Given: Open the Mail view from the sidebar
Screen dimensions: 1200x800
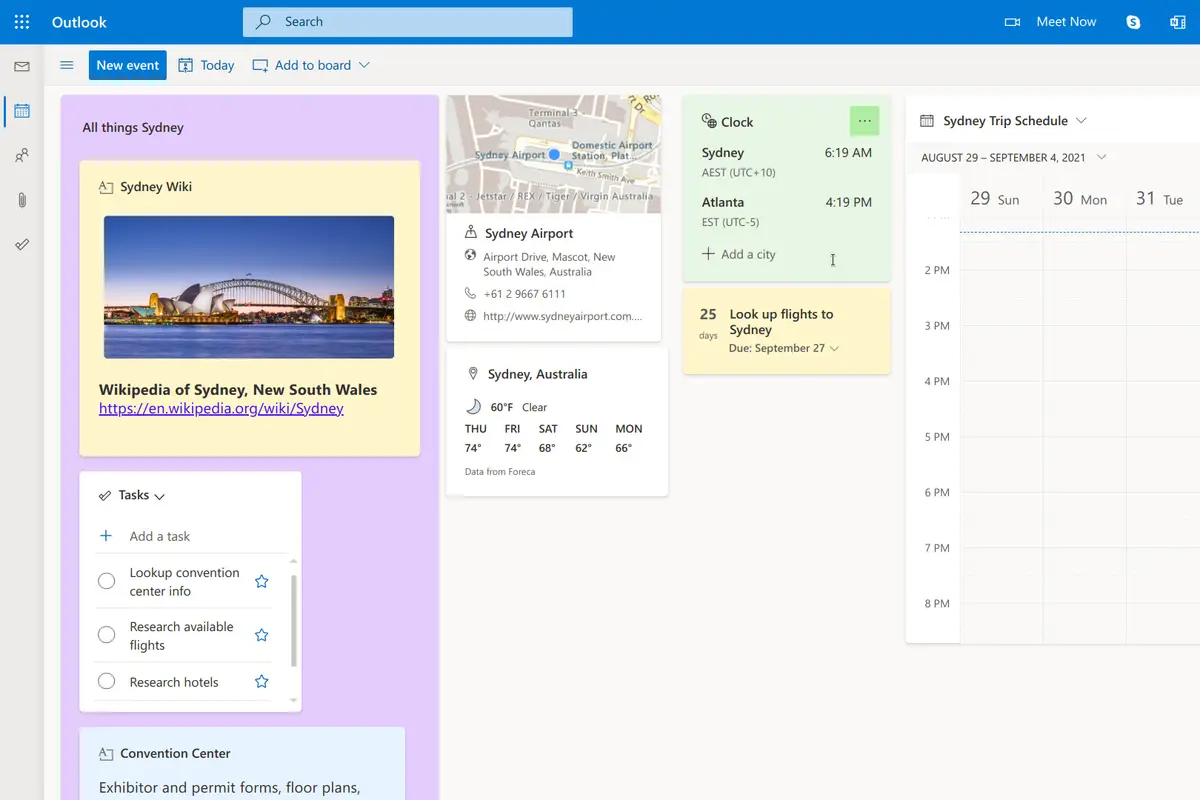Looking at the screenshot, I should click(22, 66).
